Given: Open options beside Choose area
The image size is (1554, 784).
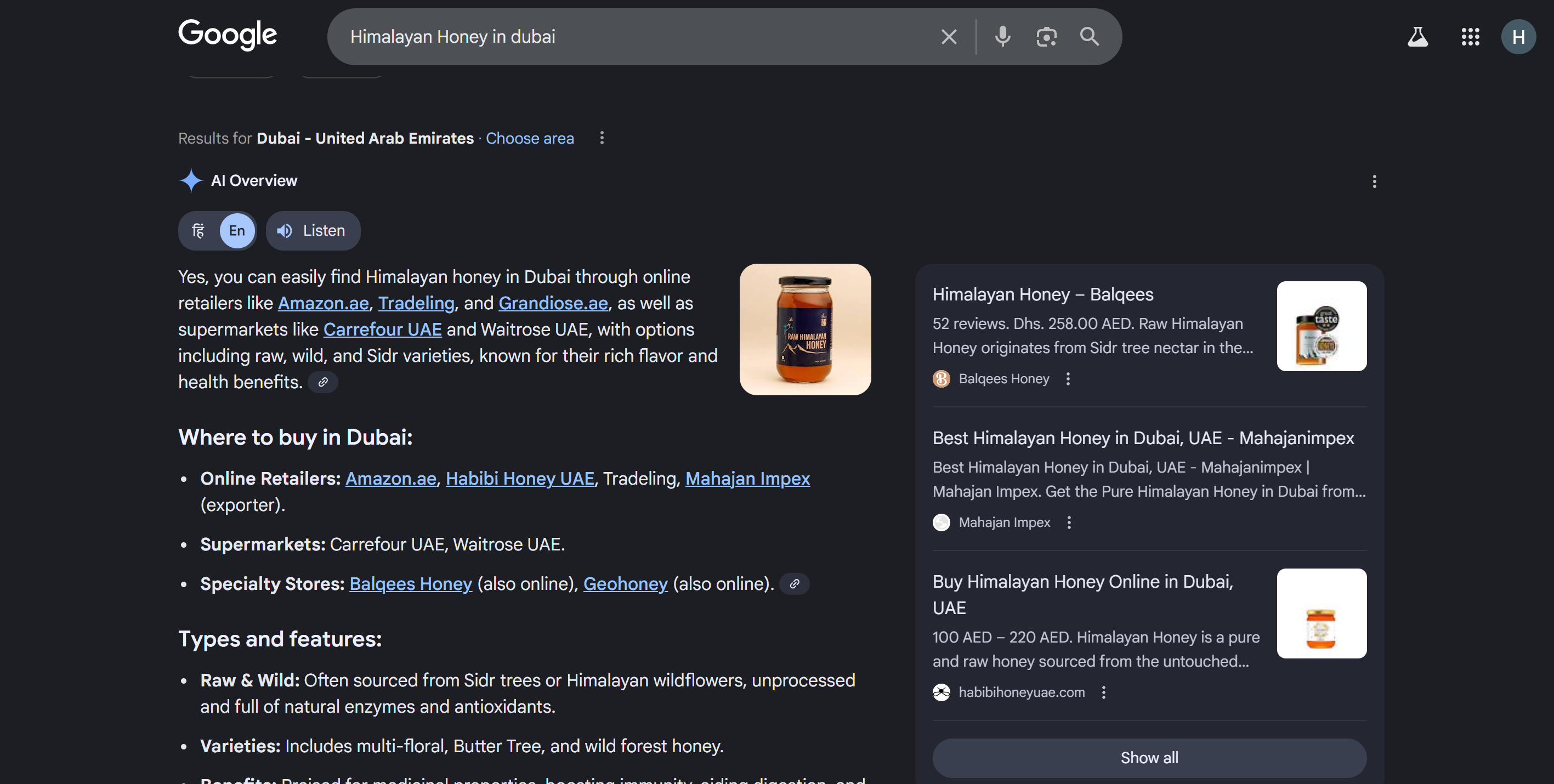Looking at the screenshot, I should 602,138.
